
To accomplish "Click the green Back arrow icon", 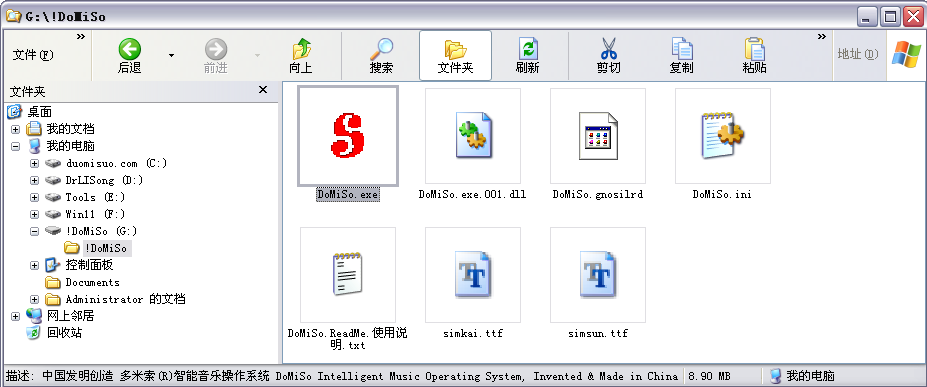I will (129, 49).
